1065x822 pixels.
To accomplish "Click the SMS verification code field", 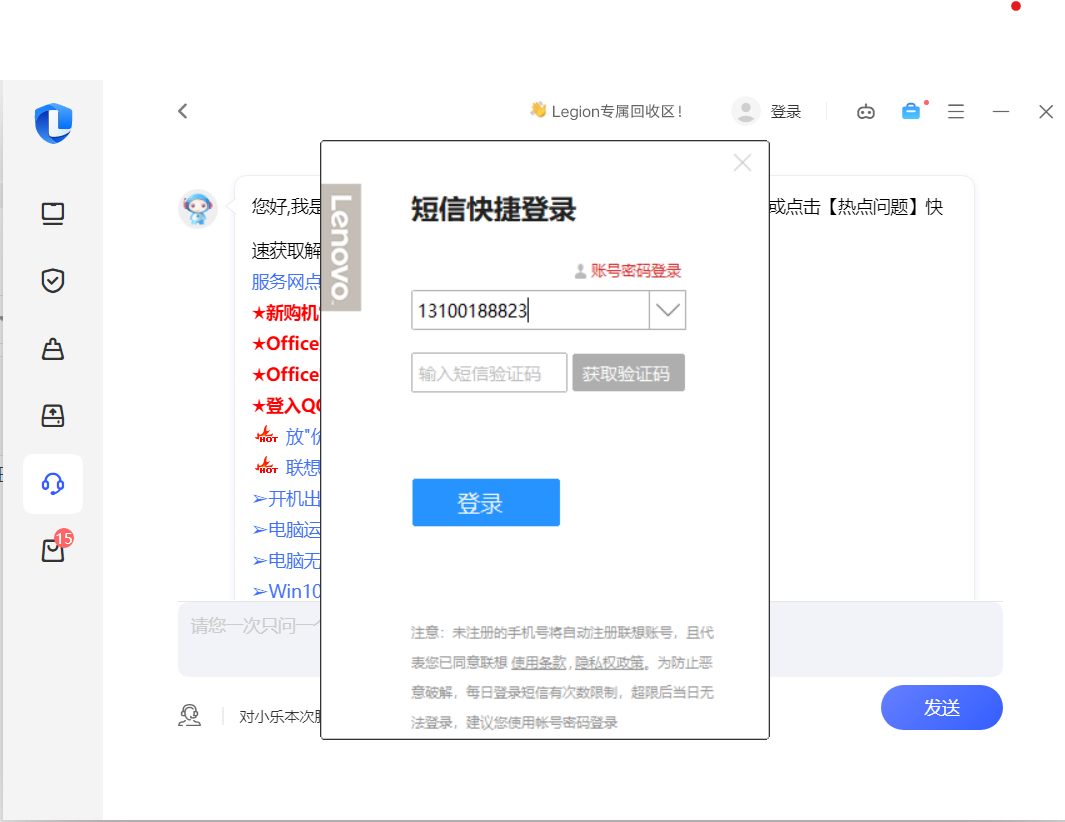I will (489, 372).
